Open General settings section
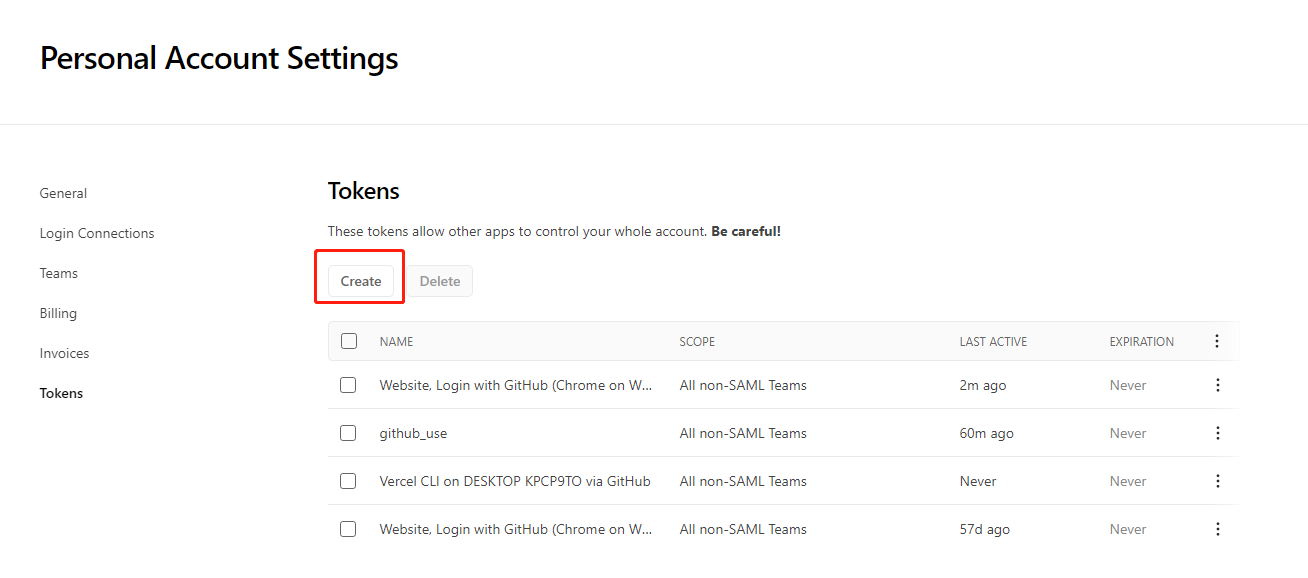 (x=63, y=193)
